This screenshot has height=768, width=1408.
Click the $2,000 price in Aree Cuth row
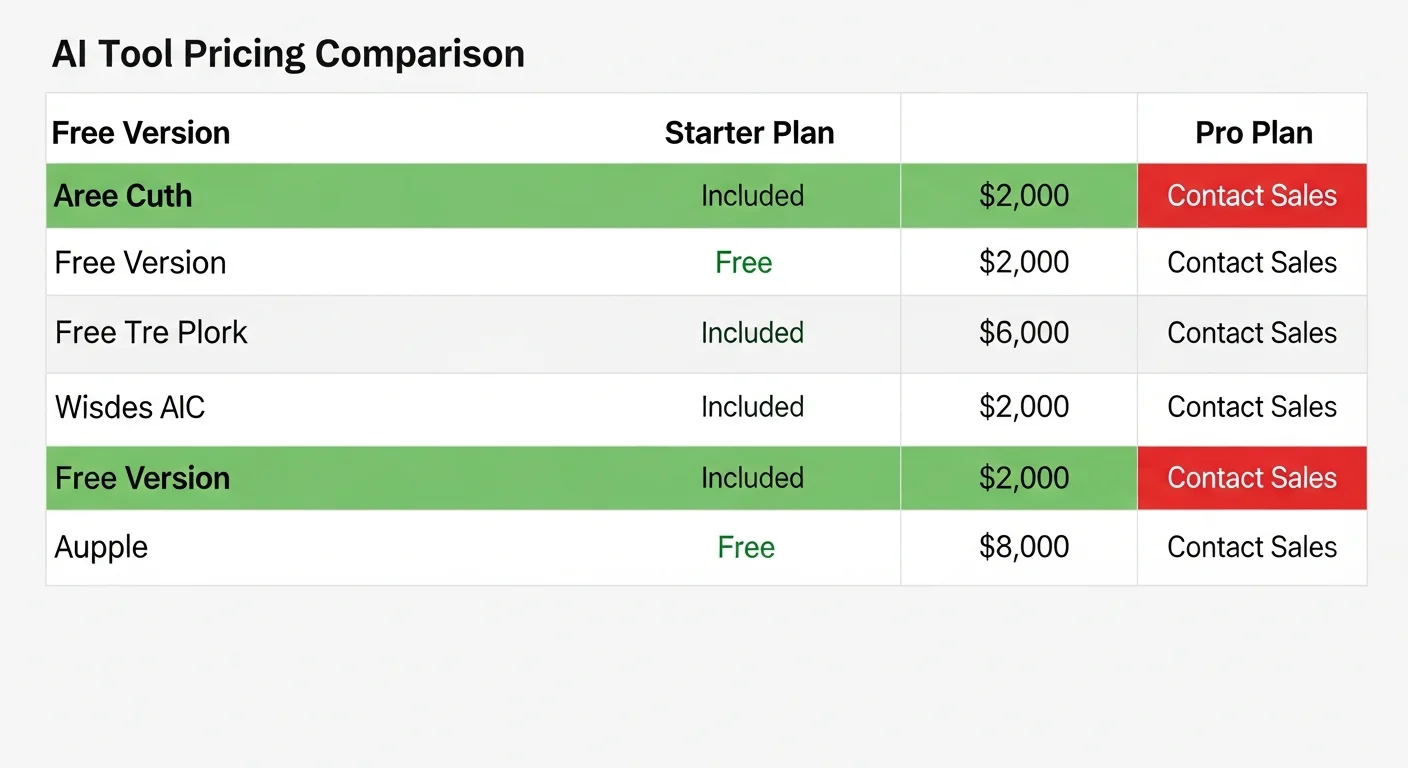pyautogui.click(x=1024, y=196)
